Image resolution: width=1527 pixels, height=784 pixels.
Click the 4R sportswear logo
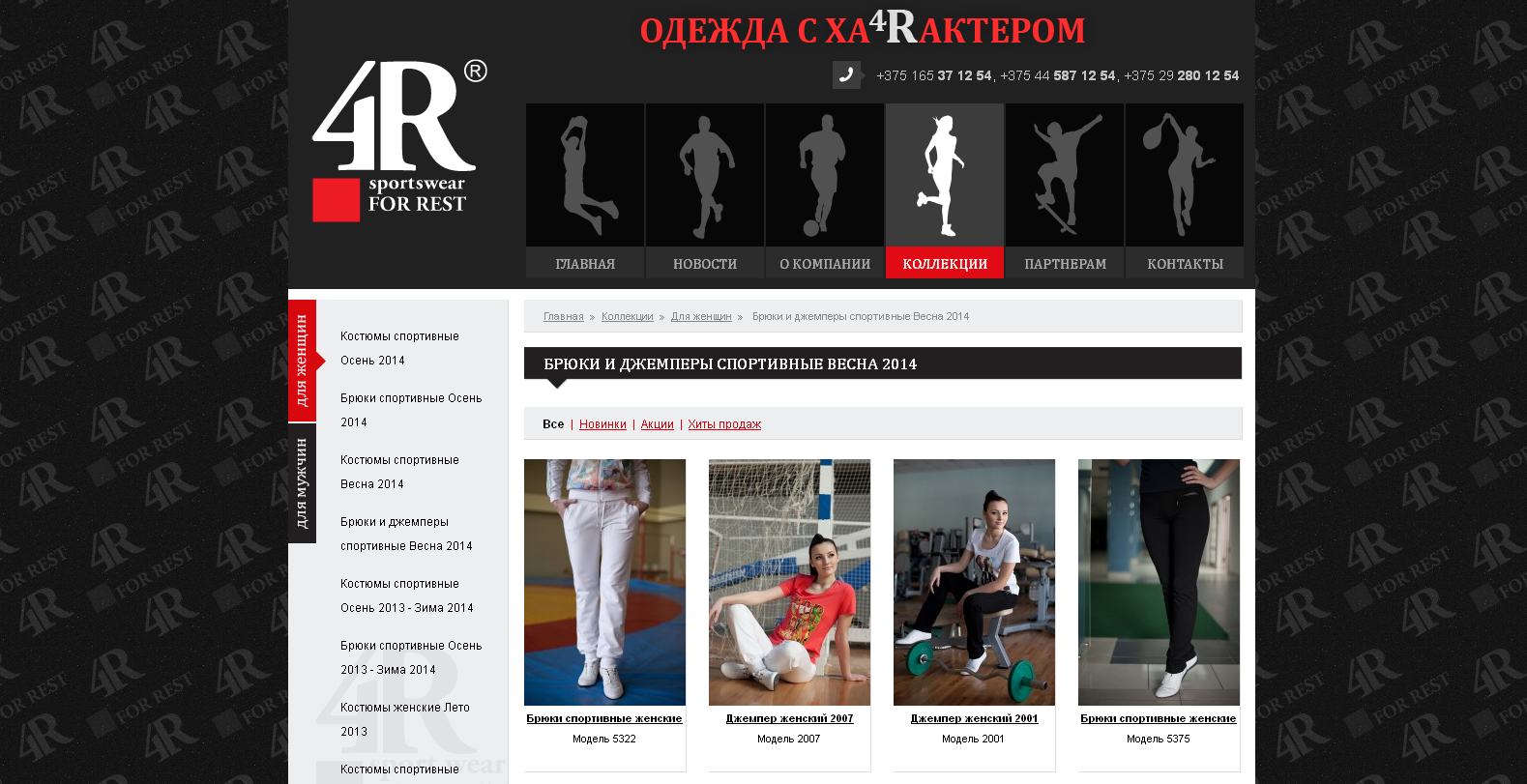pos(399,141)
